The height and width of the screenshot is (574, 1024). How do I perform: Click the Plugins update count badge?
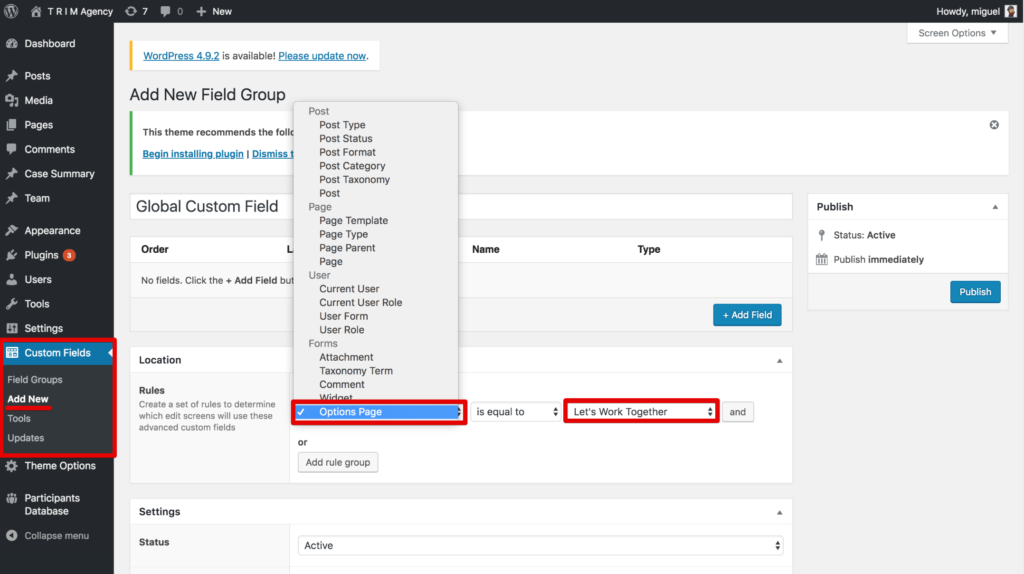click(x=69, y=255)
